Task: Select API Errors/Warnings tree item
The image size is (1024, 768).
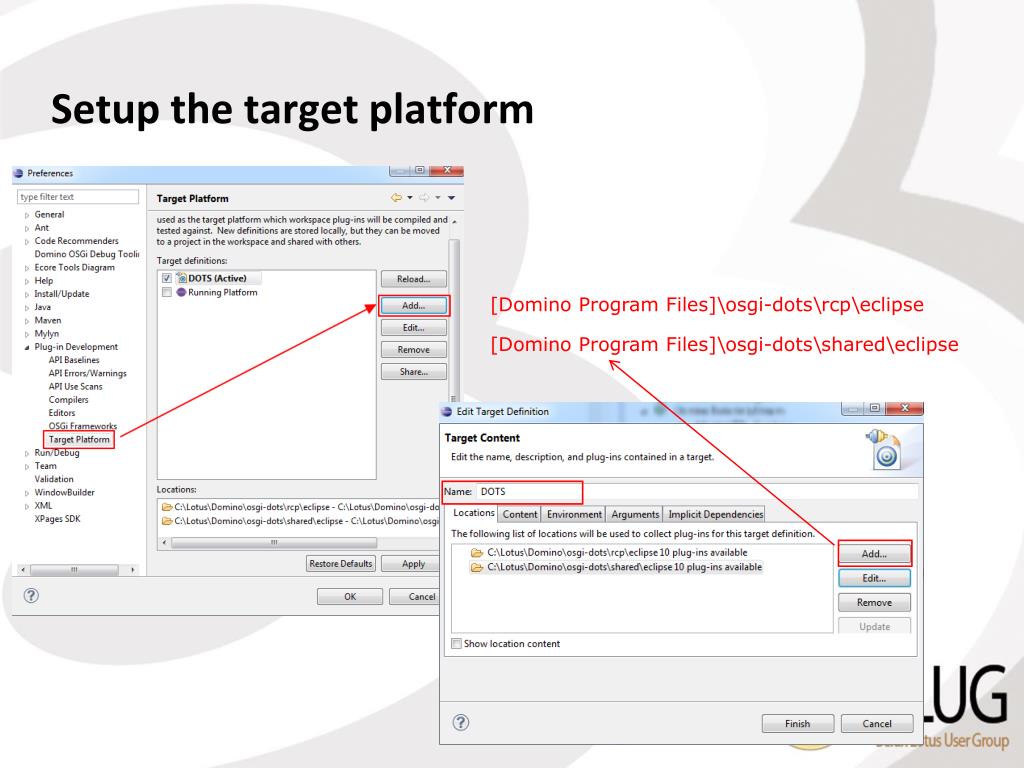Action: [88, 374]
